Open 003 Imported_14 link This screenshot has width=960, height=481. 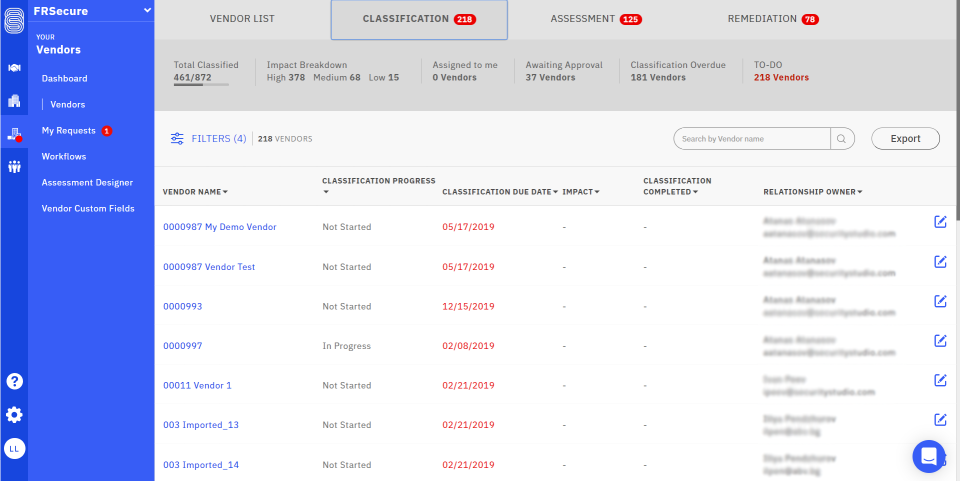click(201, 465)
